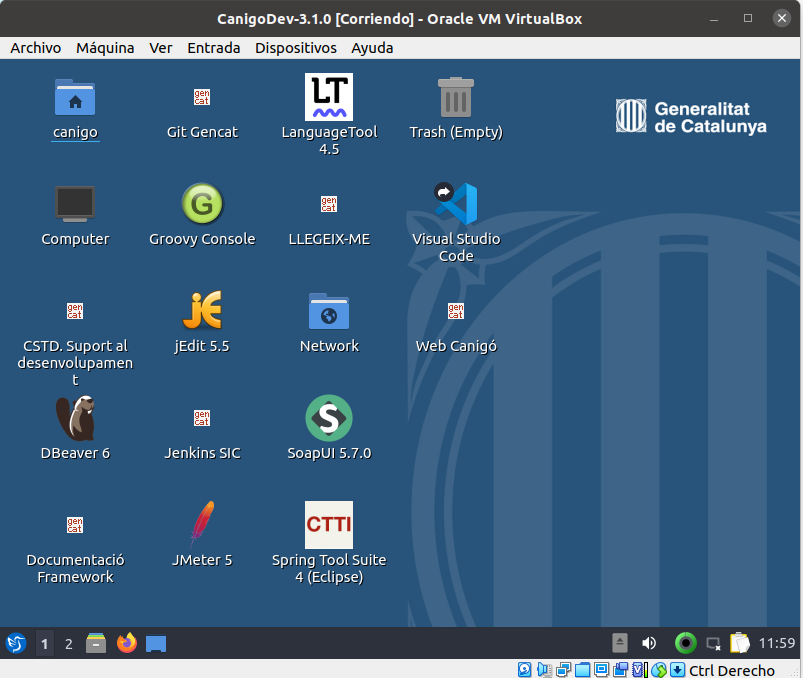
Task: Open the Web Canigó shortcut
Action: click(x=456, y=311)
